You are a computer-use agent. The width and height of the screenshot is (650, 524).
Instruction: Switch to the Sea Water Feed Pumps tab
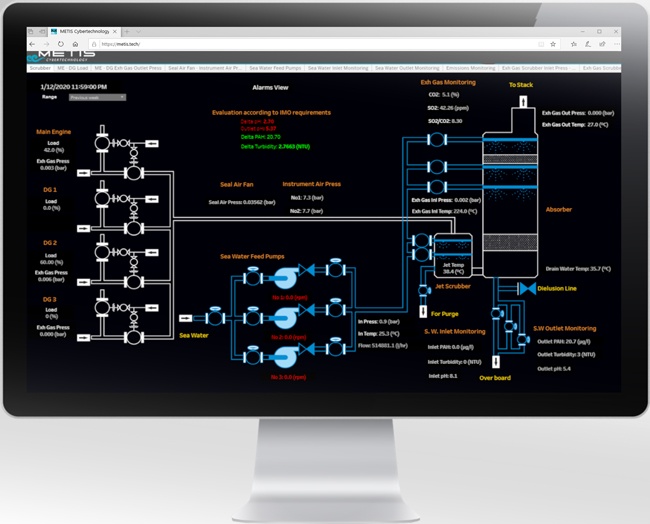click(275, 68)
